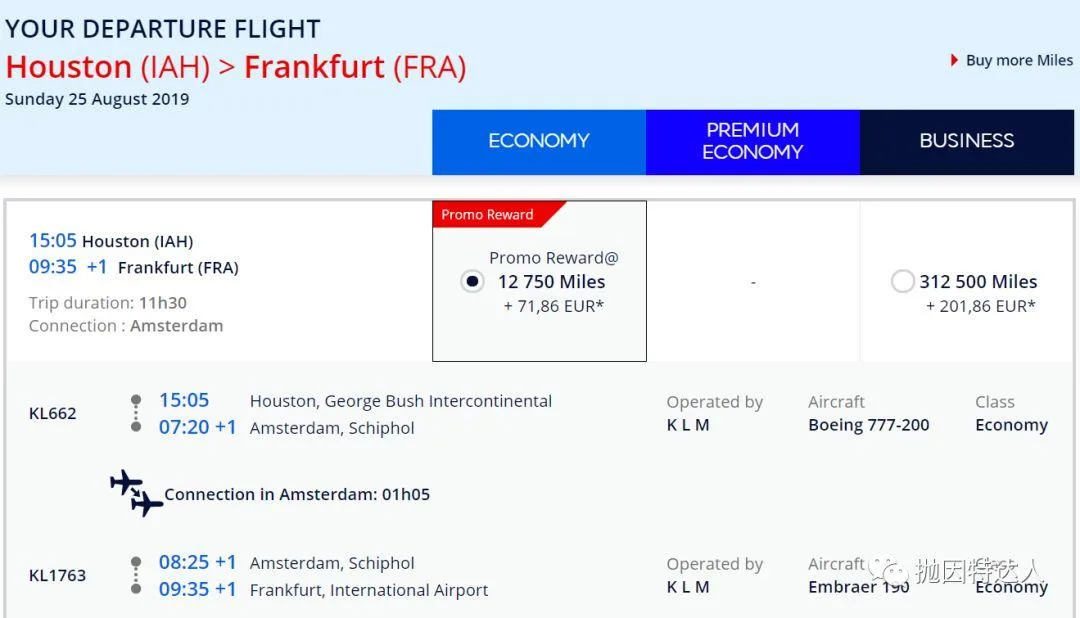Click the Boeing 777-200 aircraft label
1080x618 pixels.
coord(869,425)
